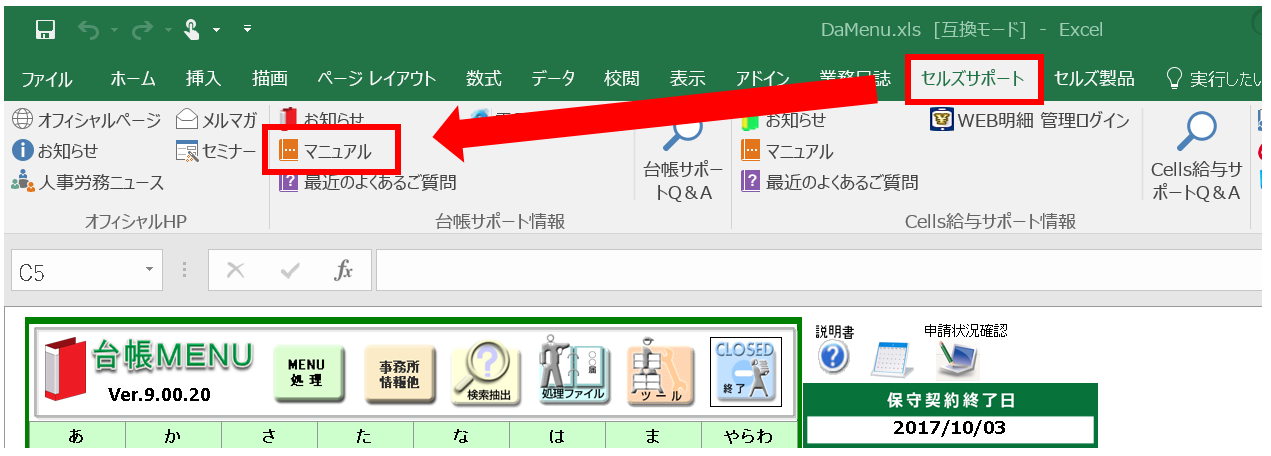This screenshot has width=1271, height=456.
Task: Open マニュアル in Cells給与サポート情報 group
Action: (787, 151)
